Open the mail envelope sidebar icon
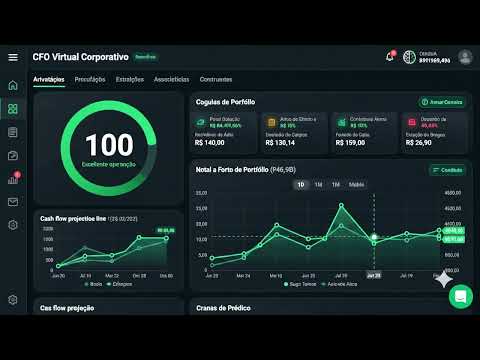This screenshot has height=360, width=480. pos(13,202)
